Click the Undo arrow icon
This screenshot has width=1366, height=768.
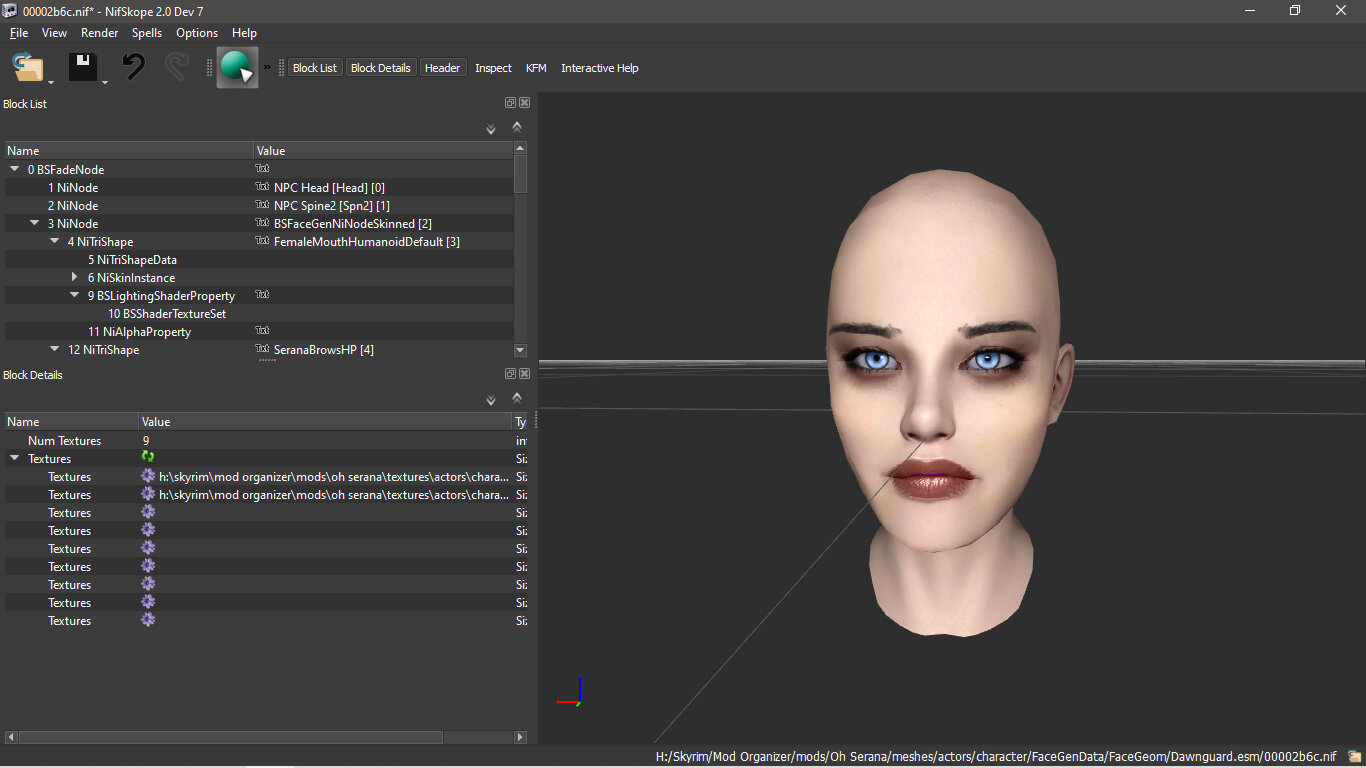(x=133, y=67)
